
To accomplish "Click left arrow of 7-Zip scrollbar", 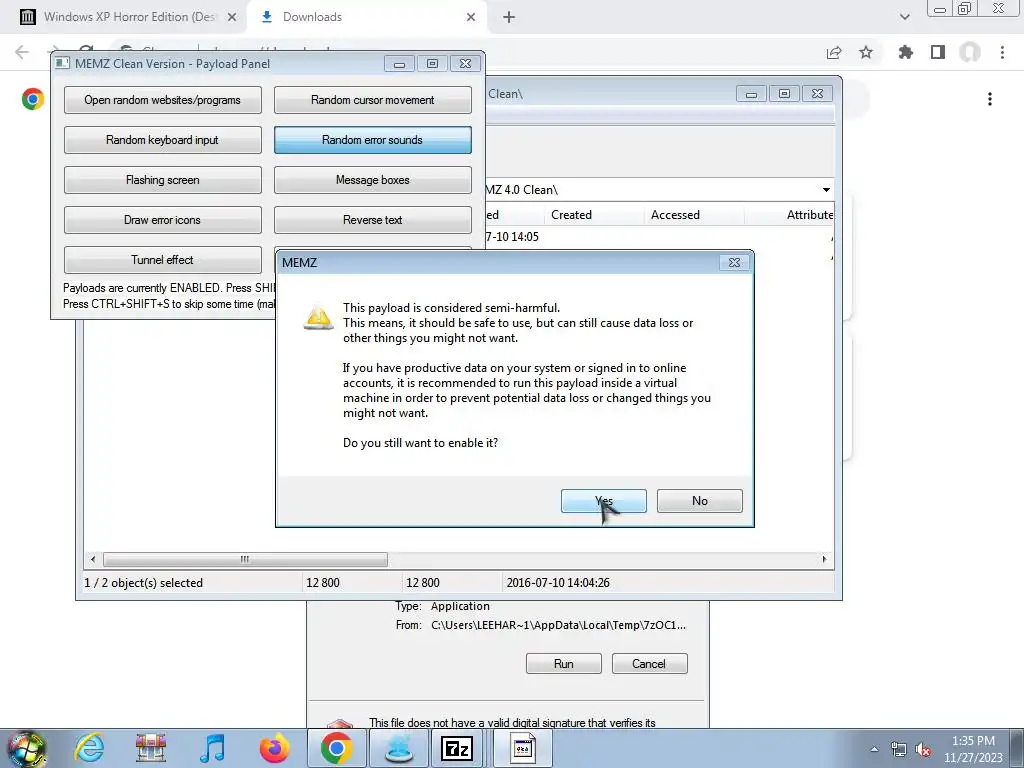I will pyautogui.click(x=93, y=559).
